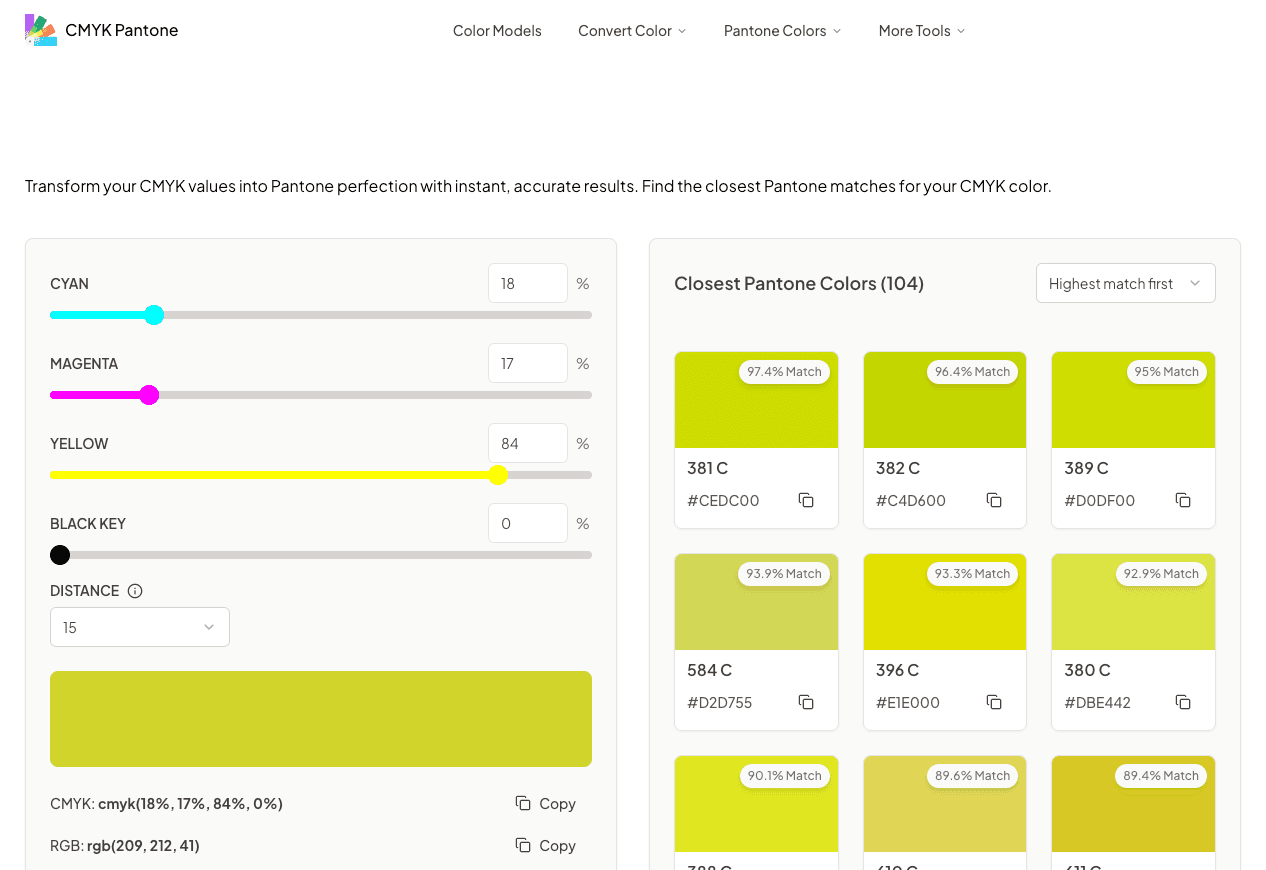This screenshot has width=1266, height=870.
Task: Click the 92.9% Match badge
Action: point(1161,574)
